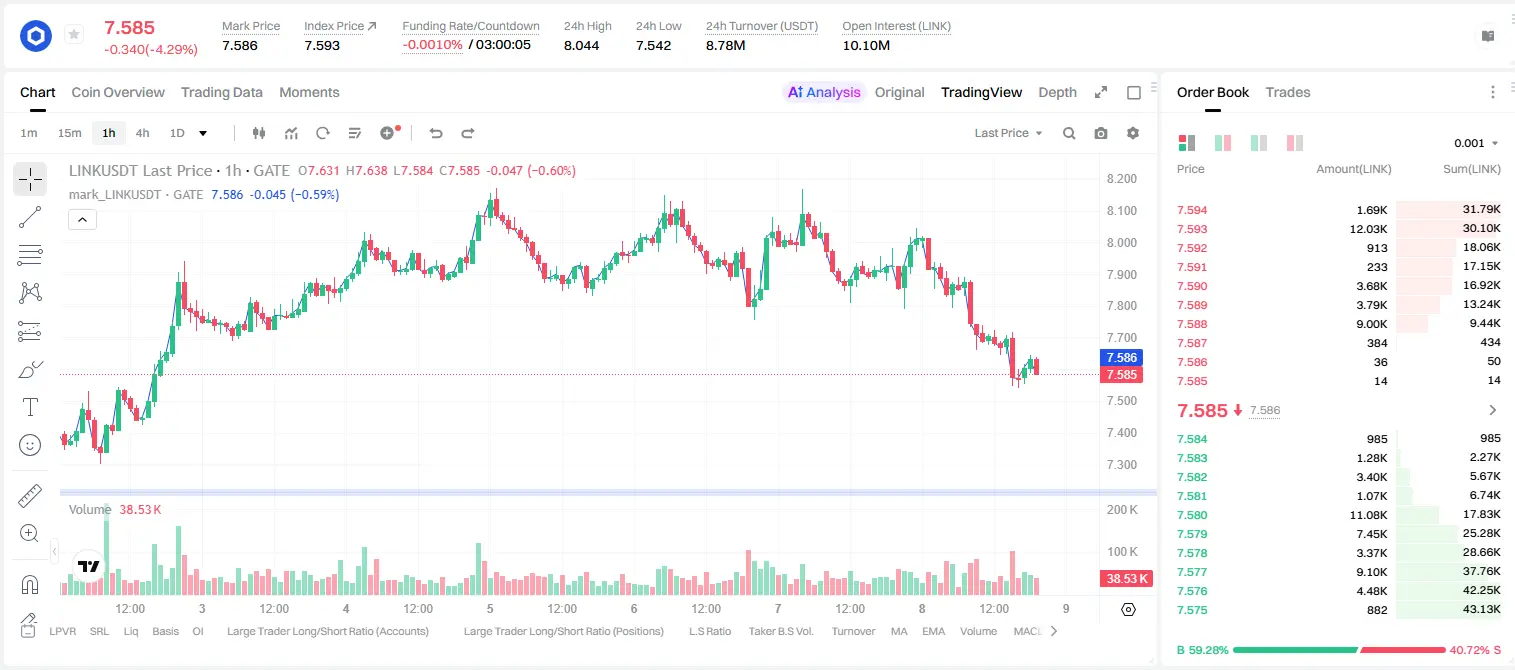Open the Last Price dropdown
Image resolution: width=1515 pixels, height=670 pixels.
pyautogui.click(x=1008, y=133)
